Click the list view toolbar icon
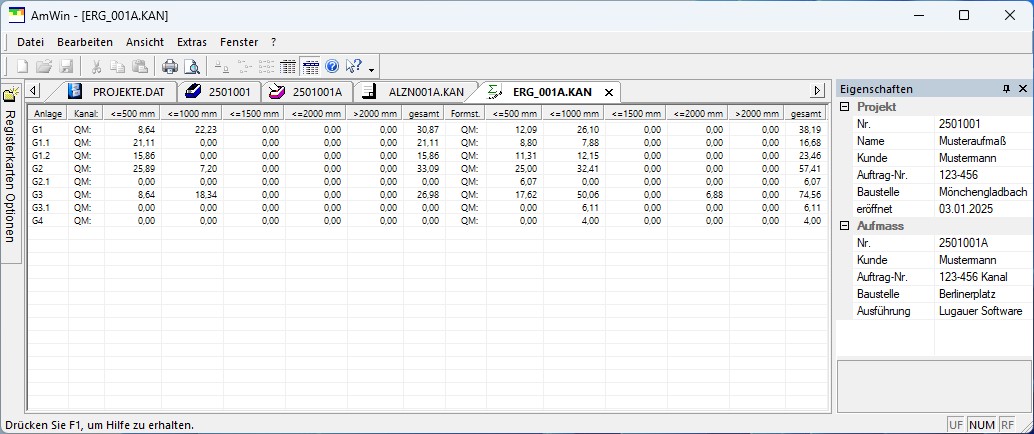The height and width of the screenshot is (434, 1034). 266,66
